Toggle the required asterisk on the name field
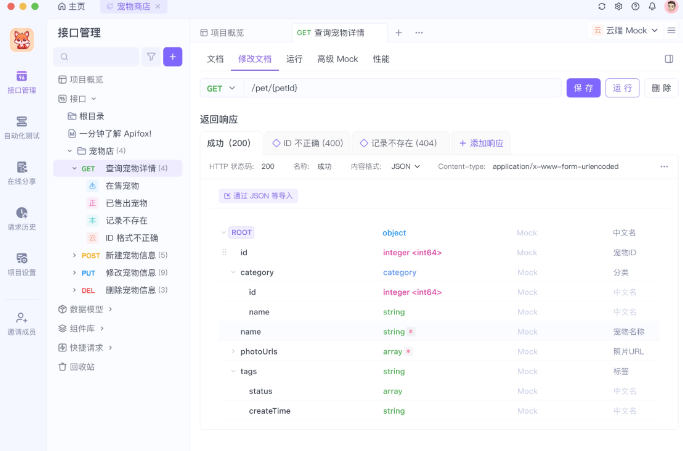The width and height of the screenshot is (683, 451). 411,331
